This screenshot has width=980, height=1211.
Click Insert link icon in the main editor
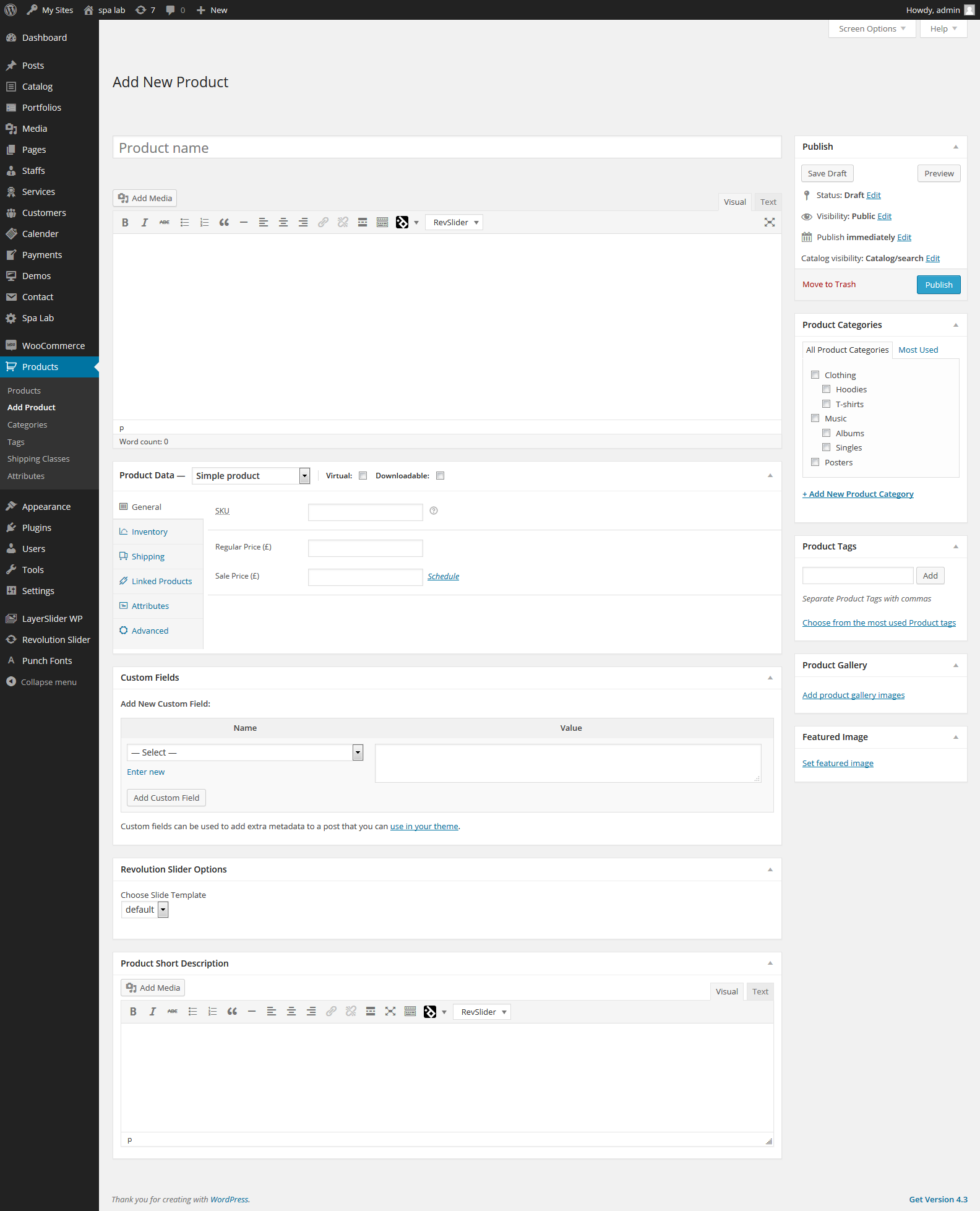point(323,223)
